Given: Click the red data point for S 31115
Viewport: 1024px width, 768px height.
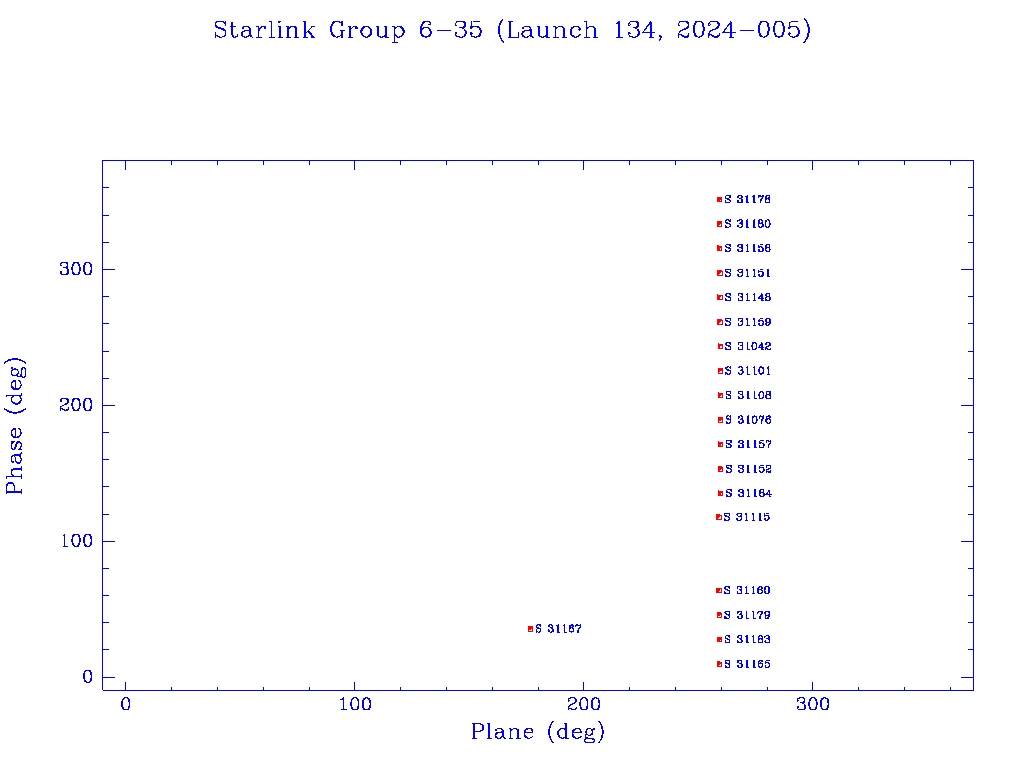Looking at the screenshot, I should point(719,517).
